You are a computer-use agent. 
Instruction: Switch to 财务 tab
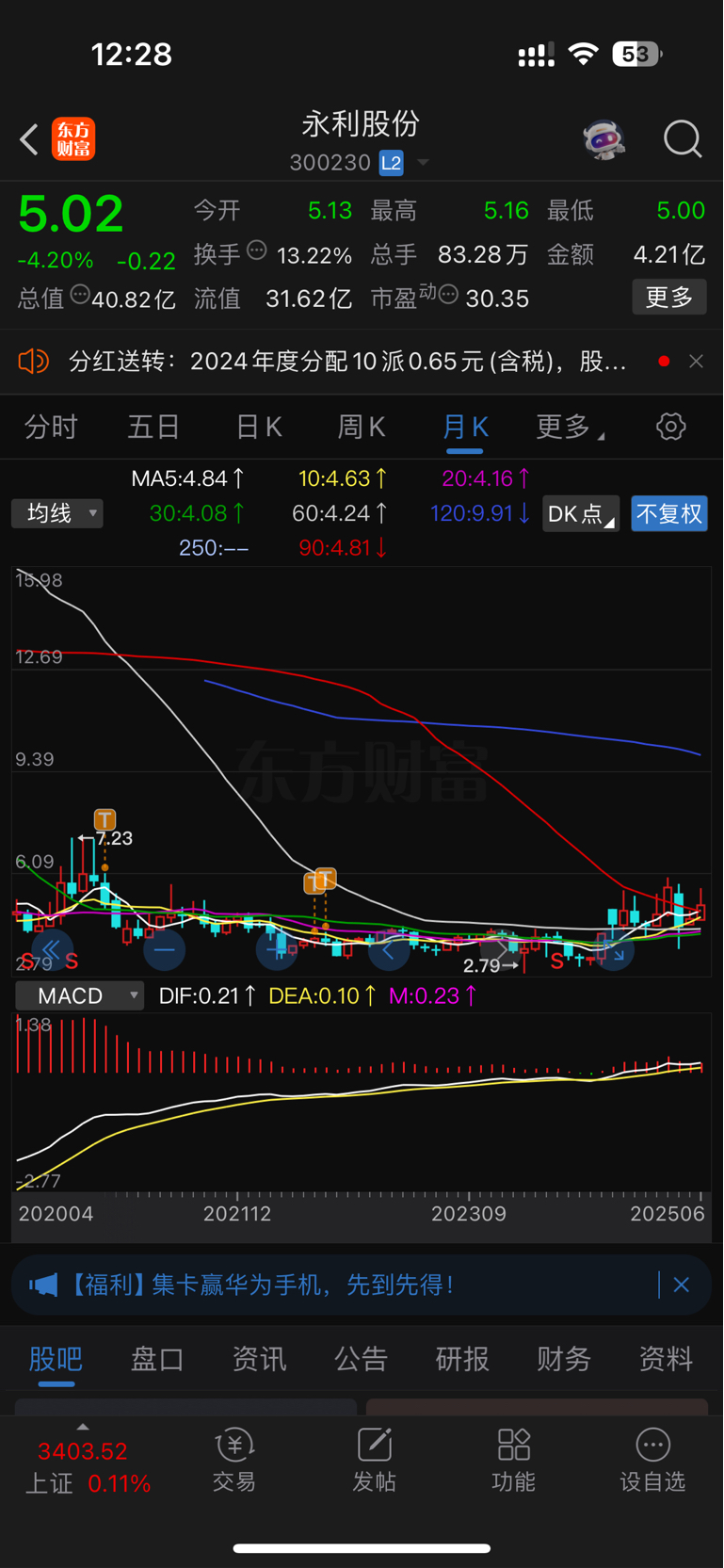point(564,1359)
